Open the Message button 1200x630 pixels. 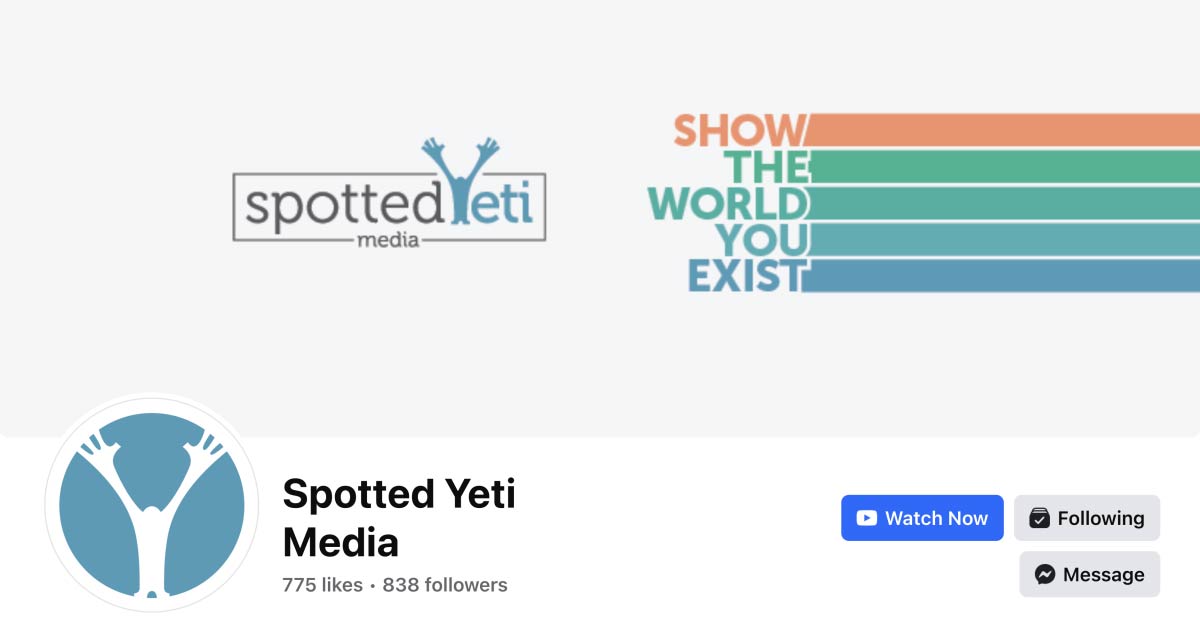point(1090,574)
